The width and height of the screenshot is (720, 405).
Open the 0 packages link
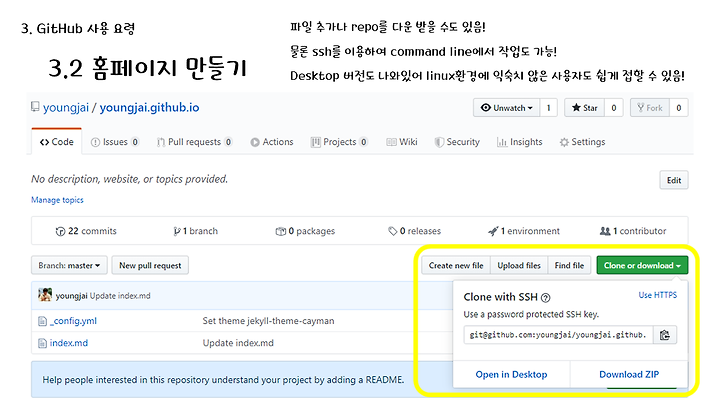click(305, 231)
